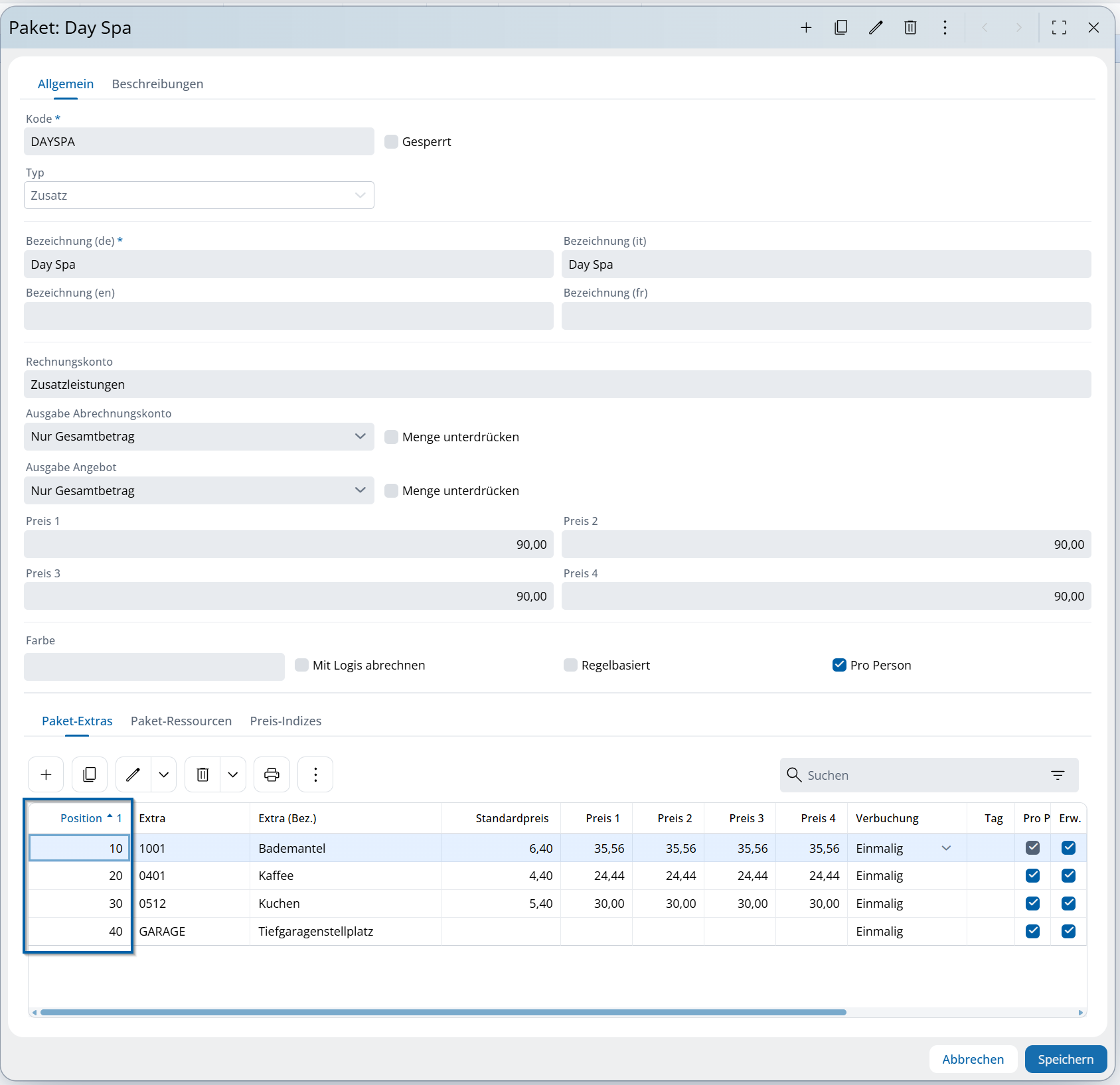Open more options in Paket-Extras toolbar
1120x1085 pixels.
315,774
